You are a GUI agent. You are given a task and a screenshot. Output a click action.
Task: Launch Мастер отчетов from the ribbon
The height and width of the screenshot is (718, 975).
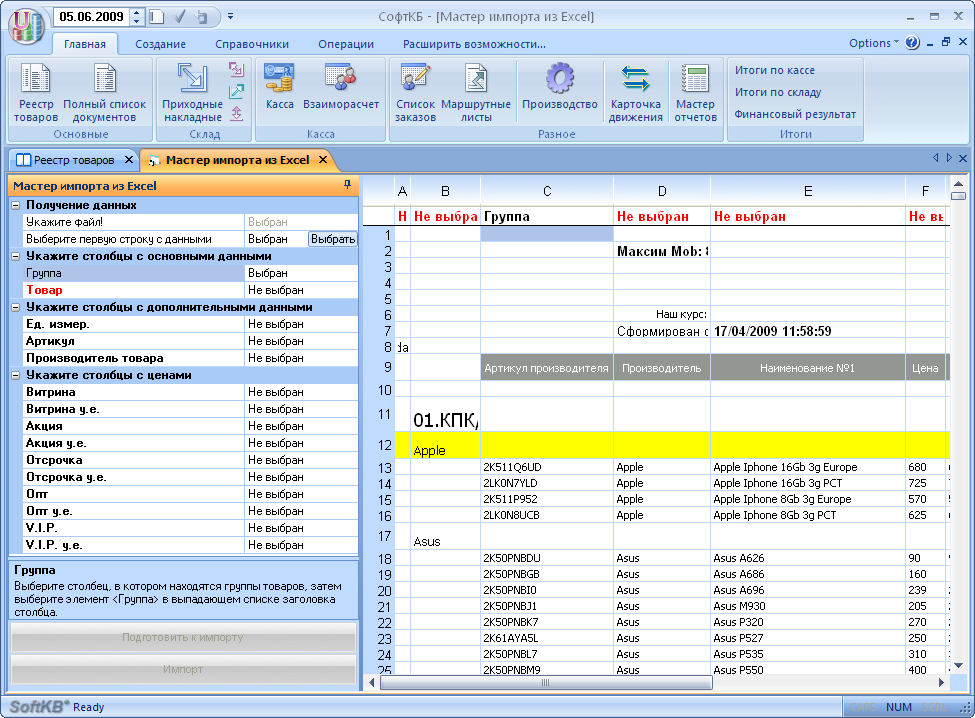(695, 92)
